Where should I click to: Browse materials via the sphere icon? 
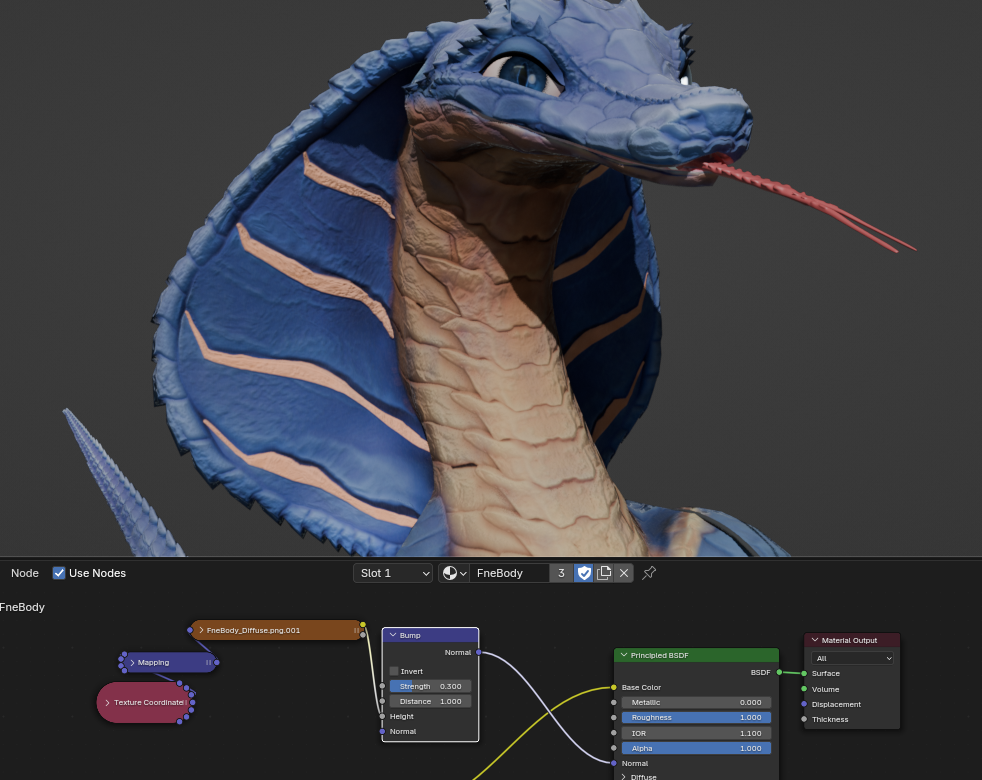coord(454,573)
